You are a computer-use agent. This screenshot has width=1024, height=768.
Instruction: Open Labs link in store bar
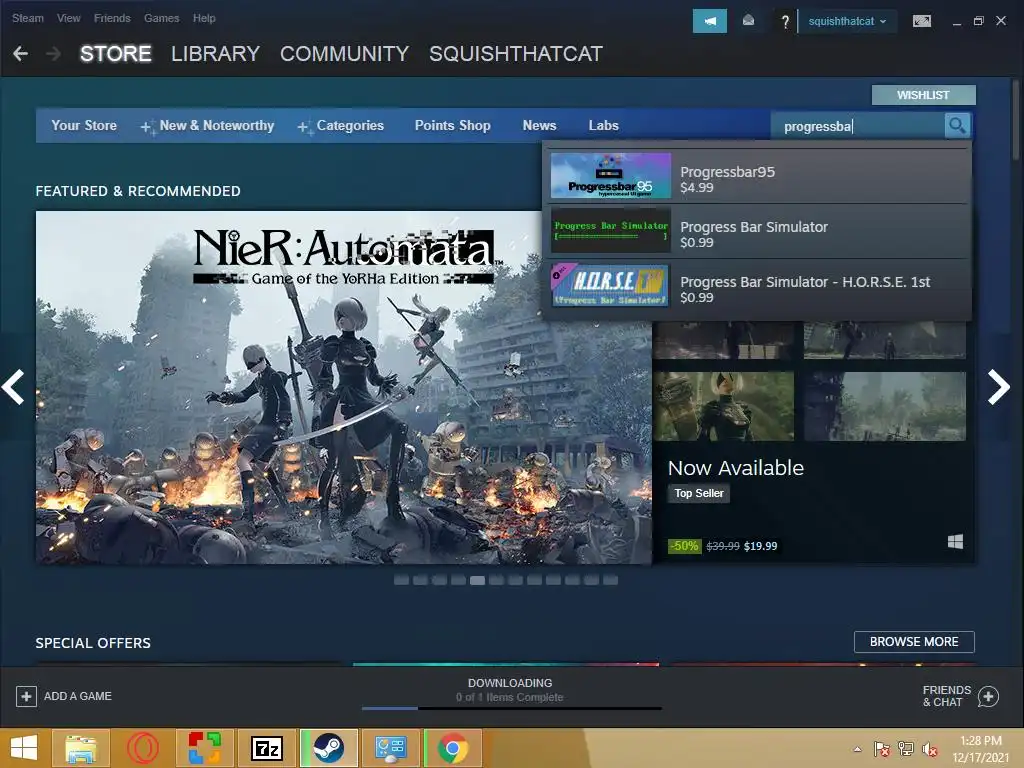point(603,125)
